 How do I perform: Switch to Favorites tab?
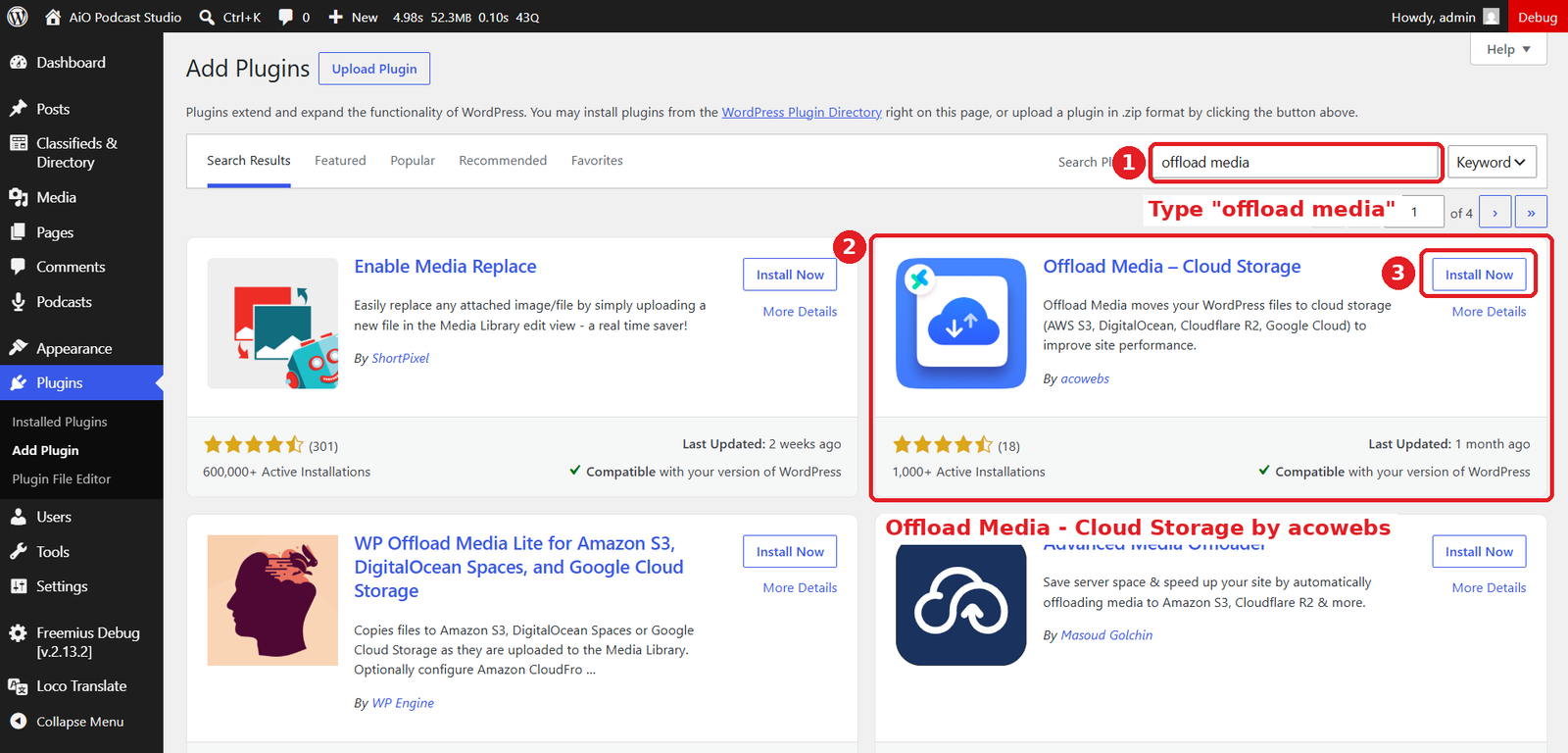coord(597,161)
